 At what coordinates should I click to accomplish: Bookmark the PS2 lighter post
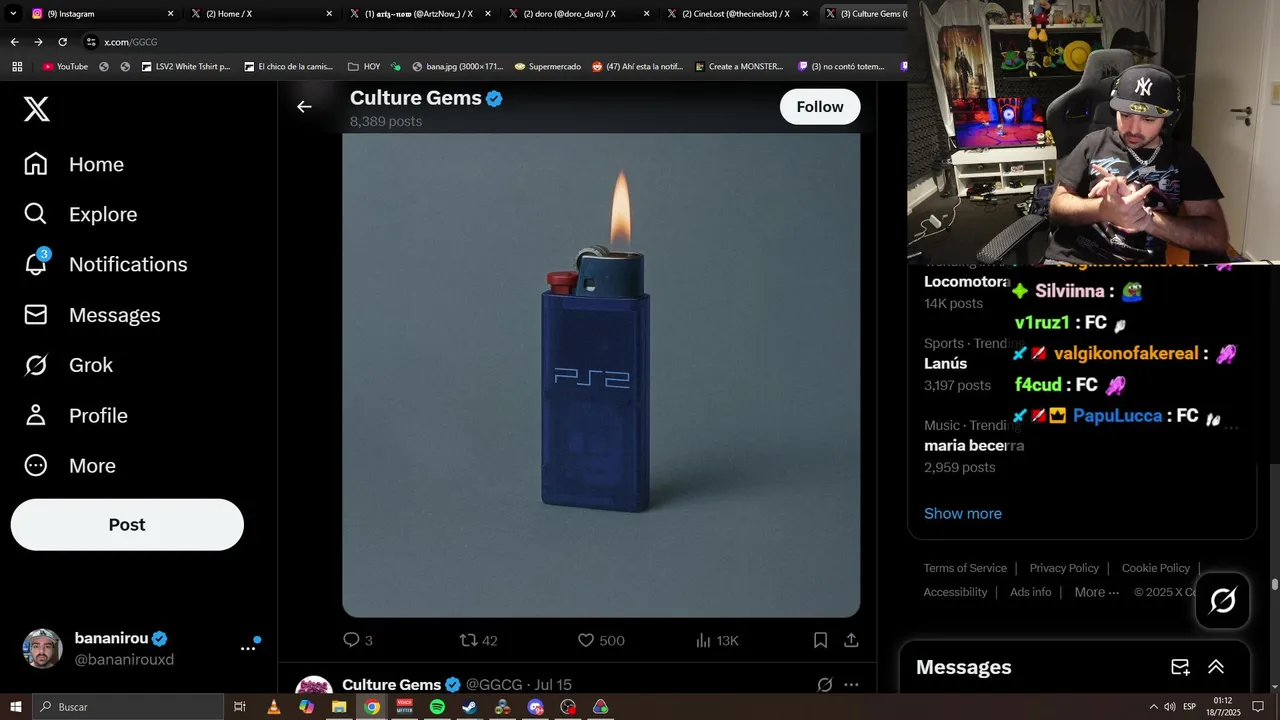click(x=820, y=640)
